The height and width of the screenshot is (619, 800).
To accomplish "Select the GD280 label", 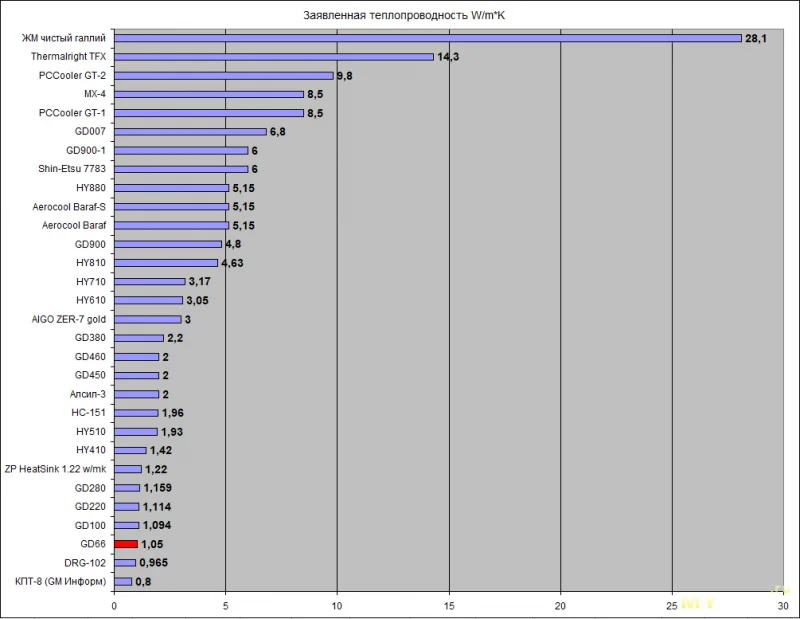I will point(90,488).
